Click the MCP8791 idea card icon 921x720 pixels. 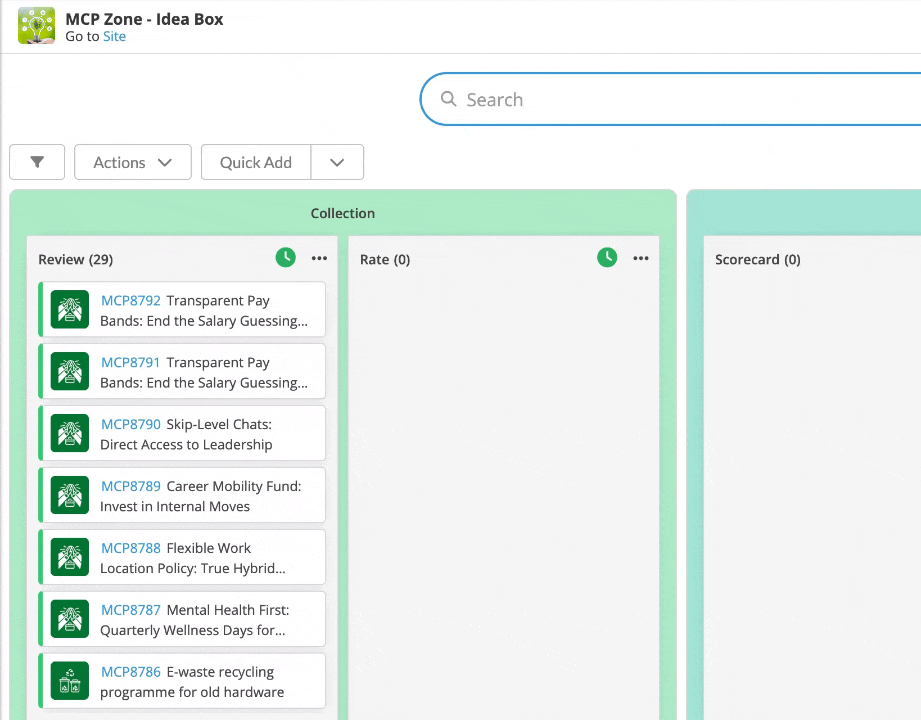click(70, 371)
